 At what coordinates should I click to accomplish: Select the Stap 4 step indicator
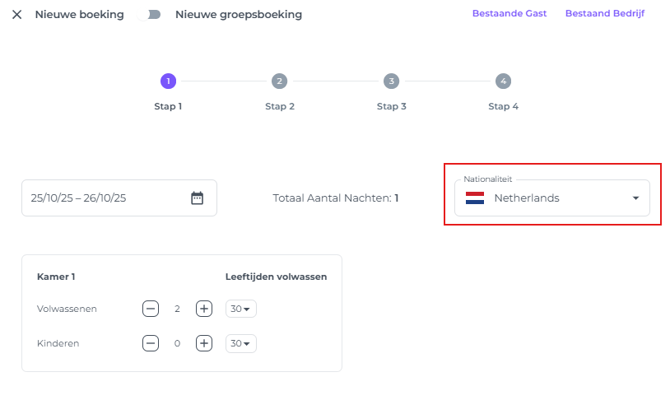503,81
